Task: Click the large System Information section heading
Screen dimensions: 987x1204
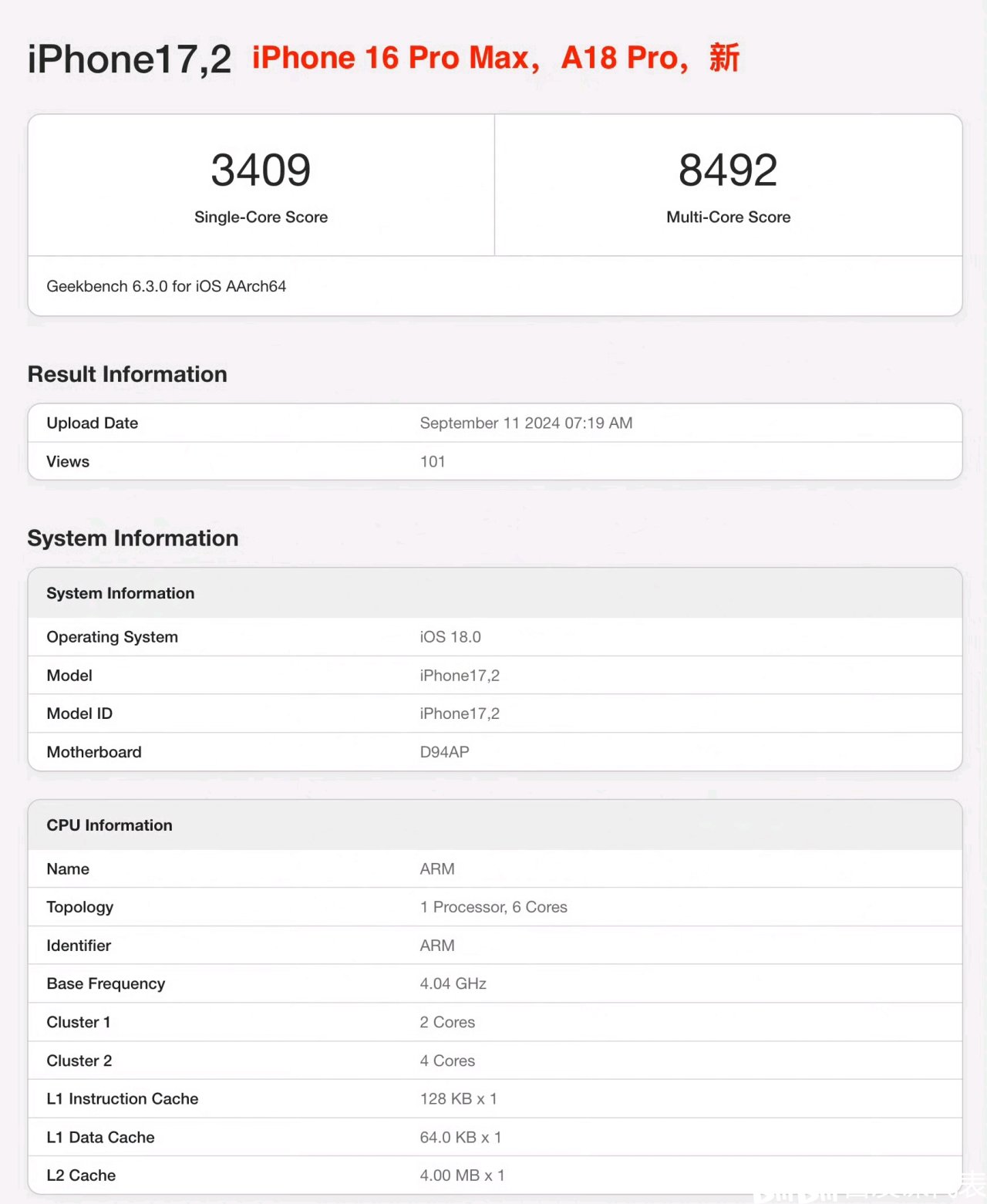Action: point(133,538)
